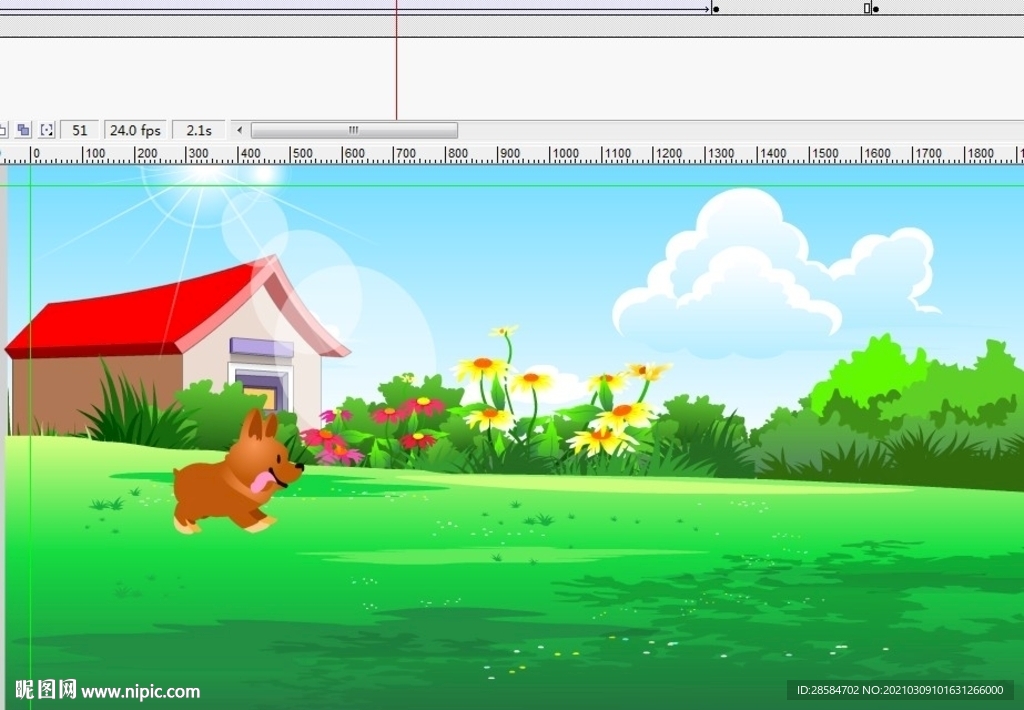Select the last keyframe dot on the timeline
This screenshot has width=1024, height=710.
pos(876,9)
